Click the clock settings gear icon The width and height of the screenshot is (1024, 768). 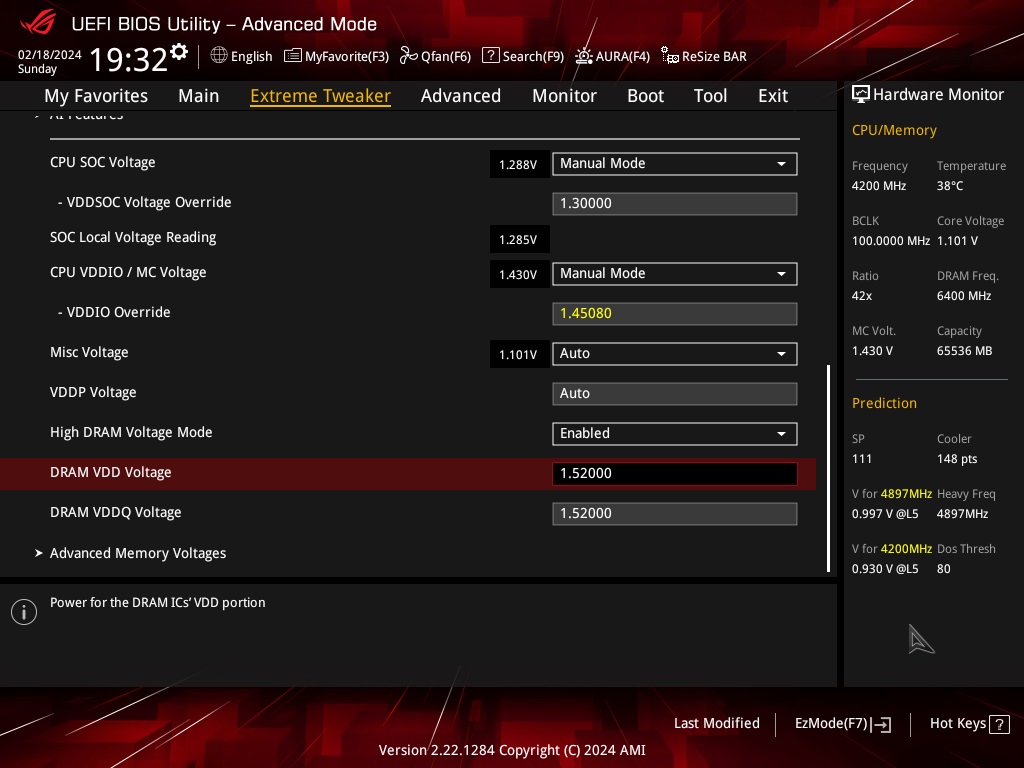pyautogui.click(x=179, y=52)
